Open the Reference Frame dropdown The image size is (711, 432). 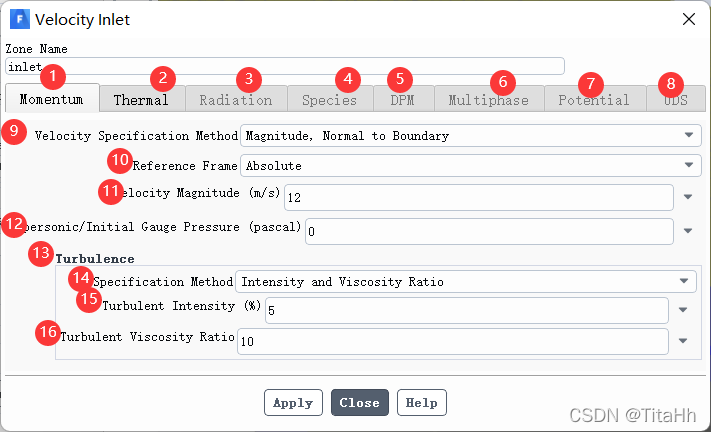[x=688, y=165]
